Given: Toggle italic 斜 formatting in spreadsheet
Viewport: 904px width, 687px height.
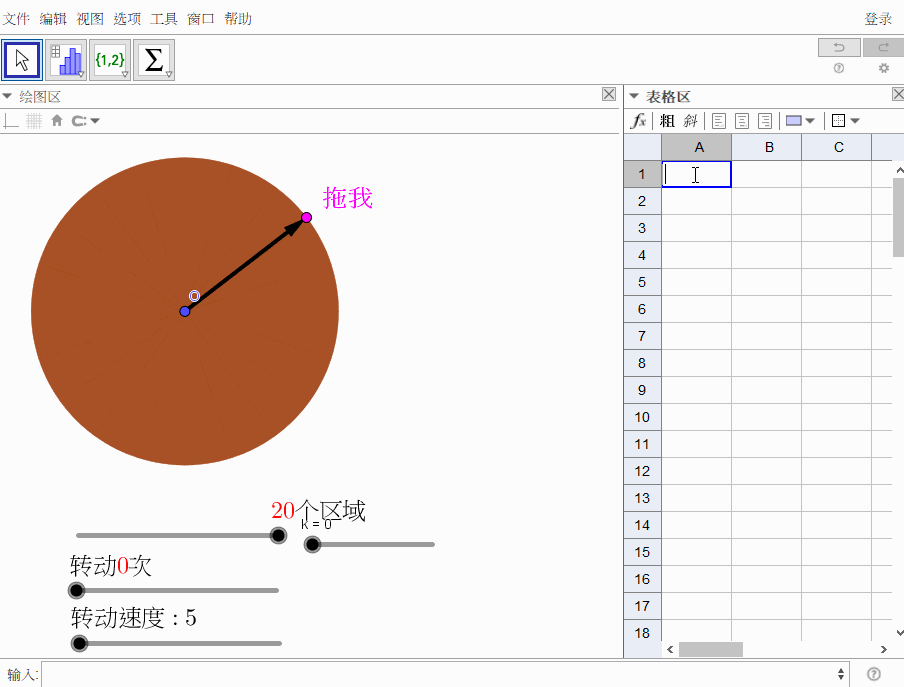Looking at the screenshot, I should pos(690,121).
